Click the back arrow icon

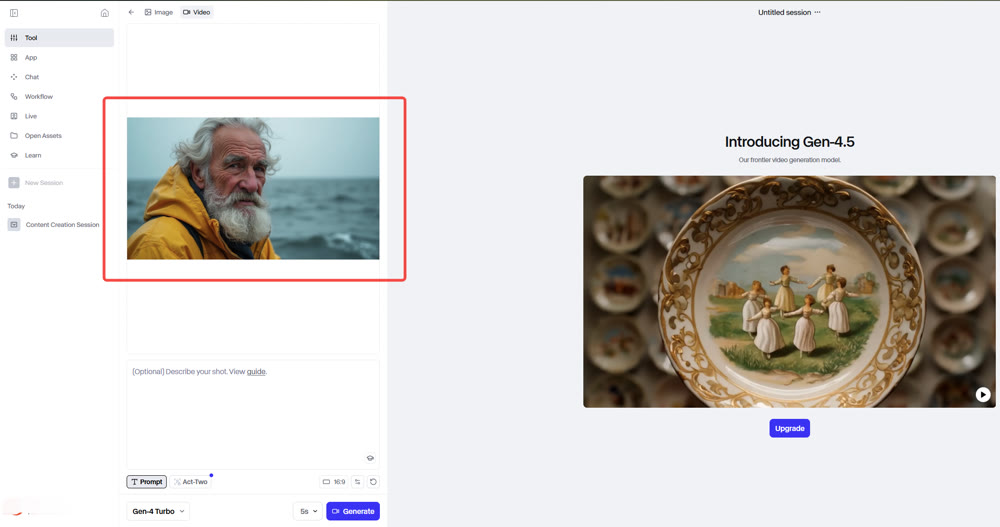[131, 12]
